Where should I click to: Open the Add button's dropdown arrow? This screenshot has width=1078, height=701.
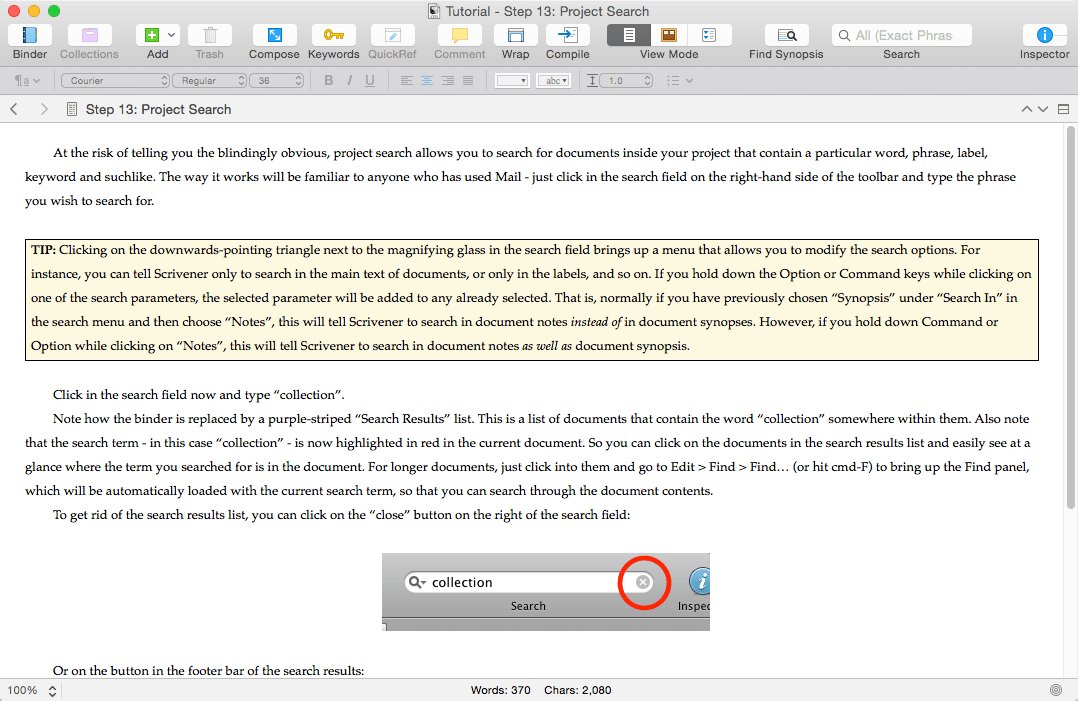click(172, 35)
